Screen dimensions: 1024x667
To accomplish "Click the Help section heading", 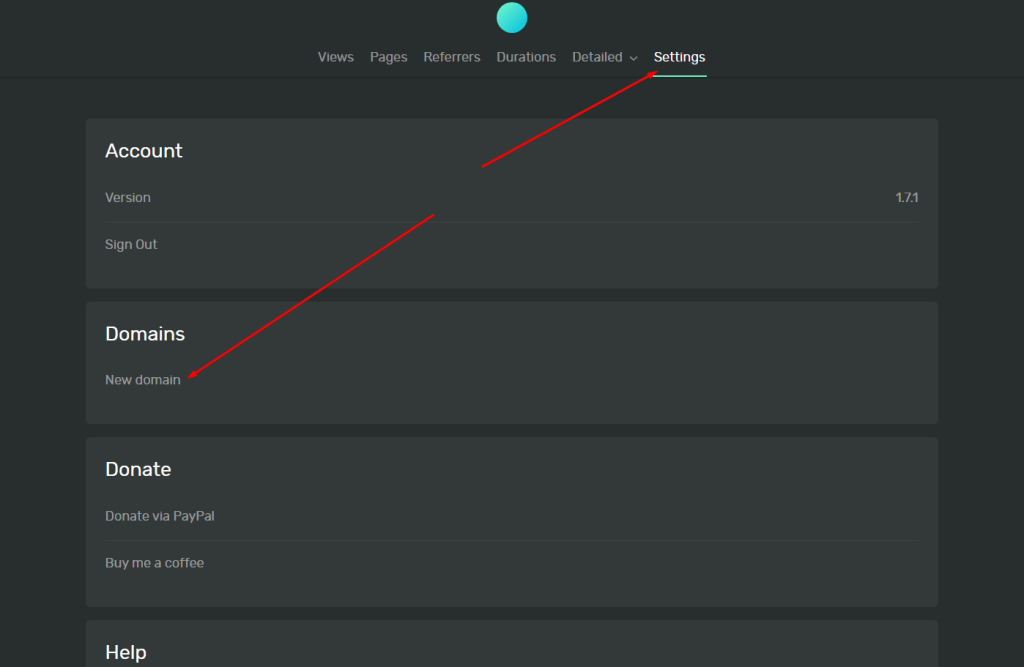I will click(x=126, y=652).
